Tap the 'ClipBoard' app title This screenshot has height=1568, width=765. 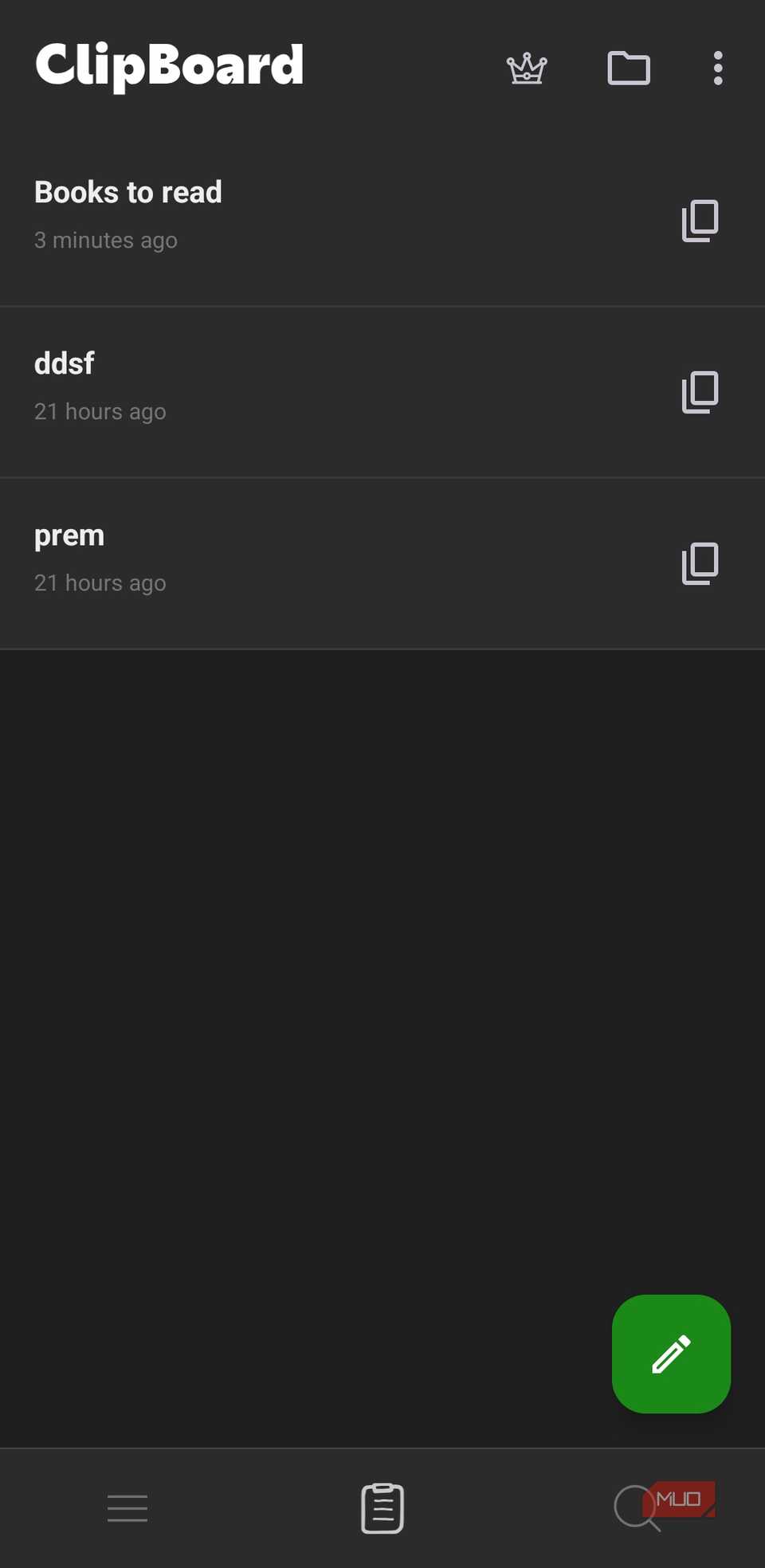[x=170, y=65]
